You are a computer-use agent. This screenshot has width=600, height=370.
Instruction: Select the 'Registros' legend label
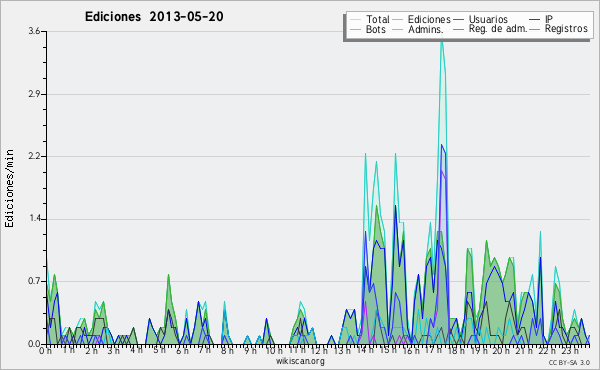(x=566, y=29)
